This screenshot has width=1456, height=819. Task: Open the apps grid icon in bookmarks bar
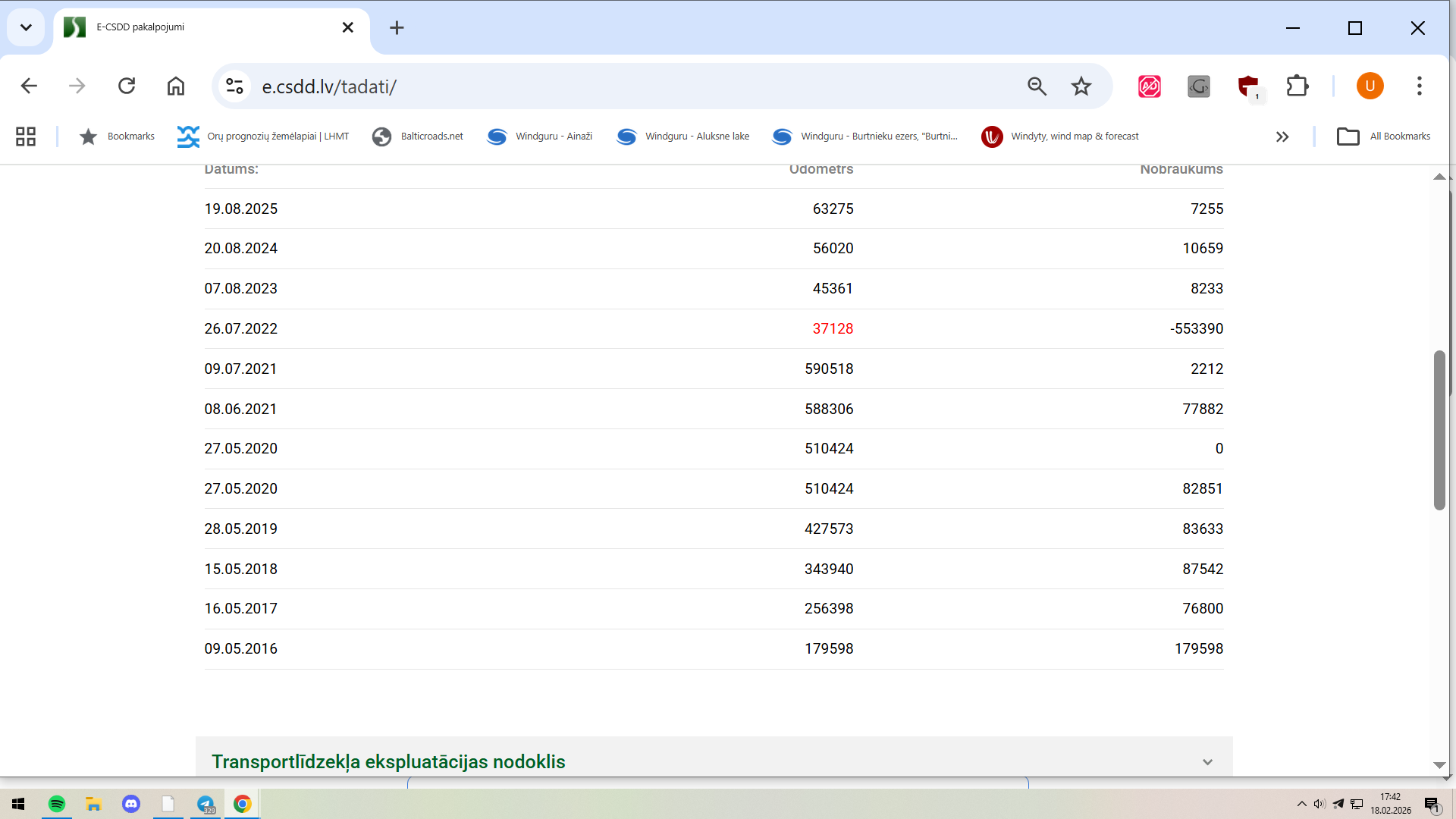(26, 136)
